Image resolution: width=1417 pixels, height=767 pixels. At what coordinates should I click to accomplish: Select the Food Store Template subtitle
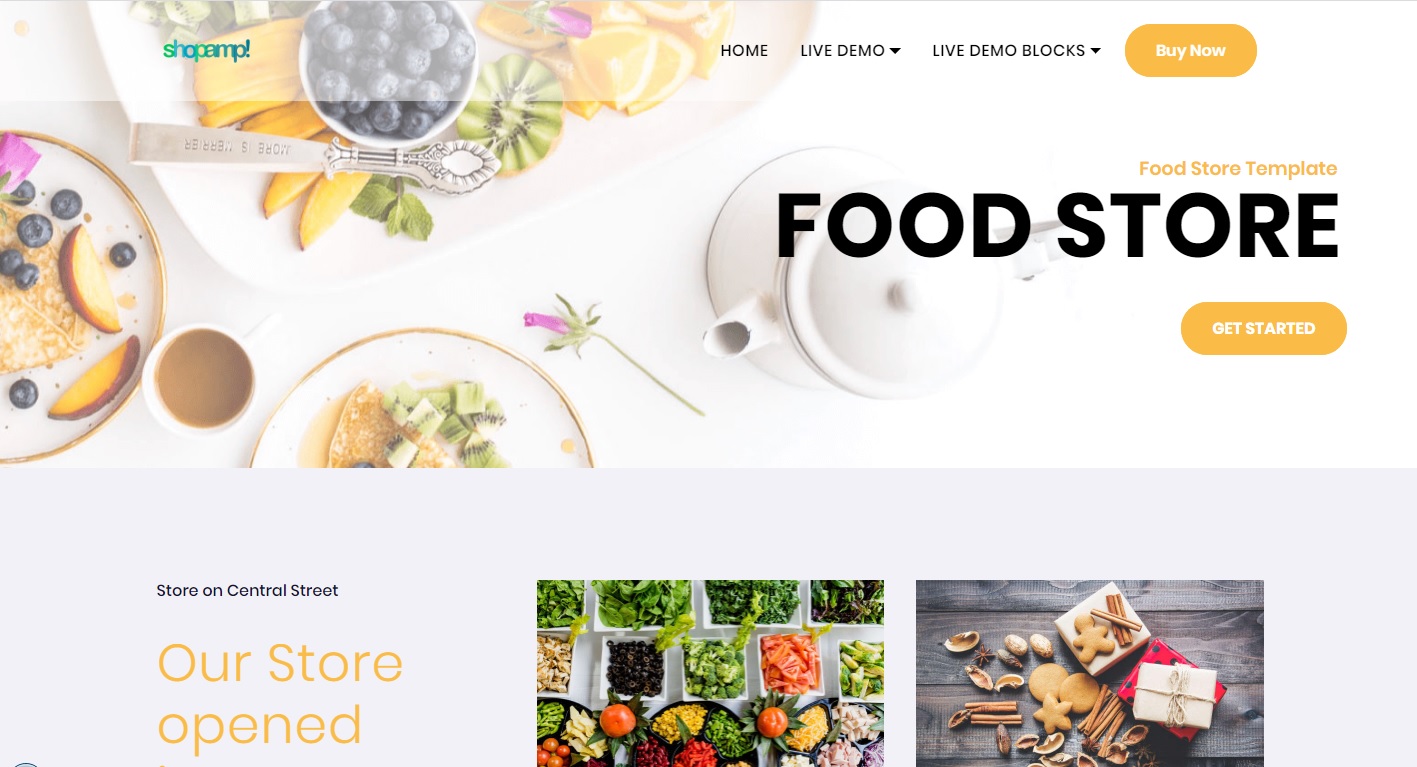point(1238,169)
